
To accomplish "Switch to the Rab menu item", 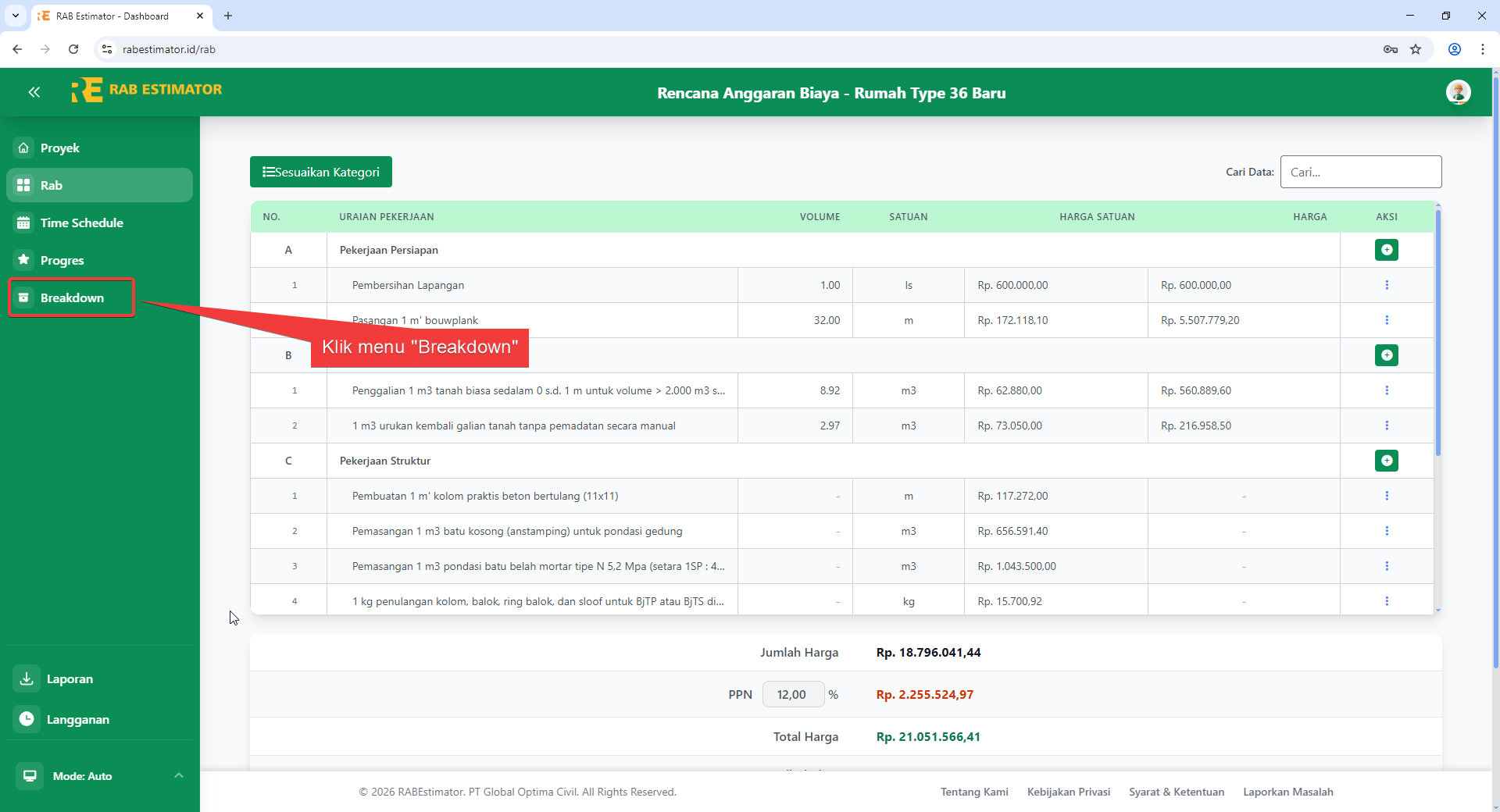I will point(52,185).
